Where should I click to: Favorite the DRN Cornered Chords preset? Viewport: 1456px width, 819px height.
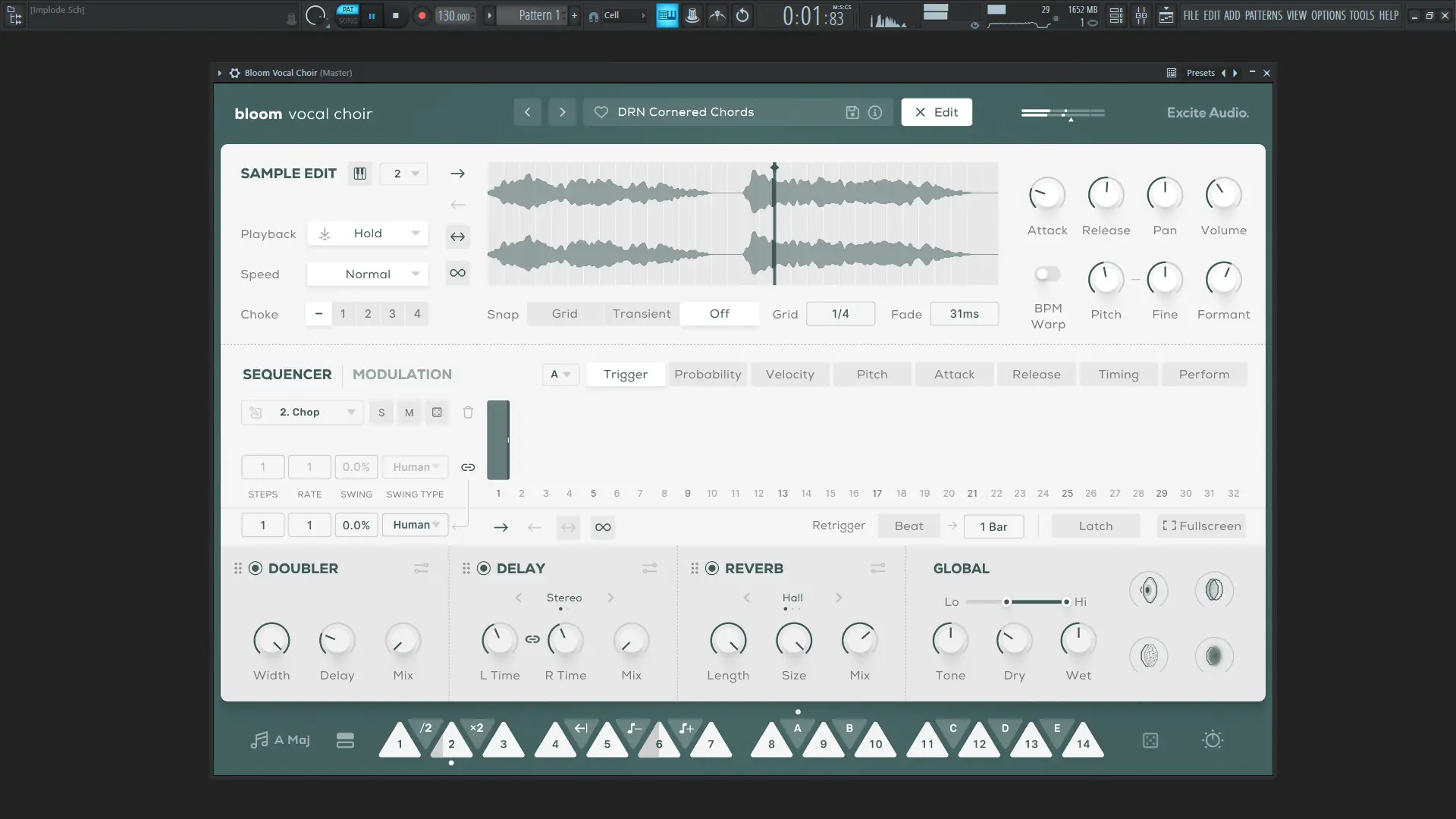(601, 112)
